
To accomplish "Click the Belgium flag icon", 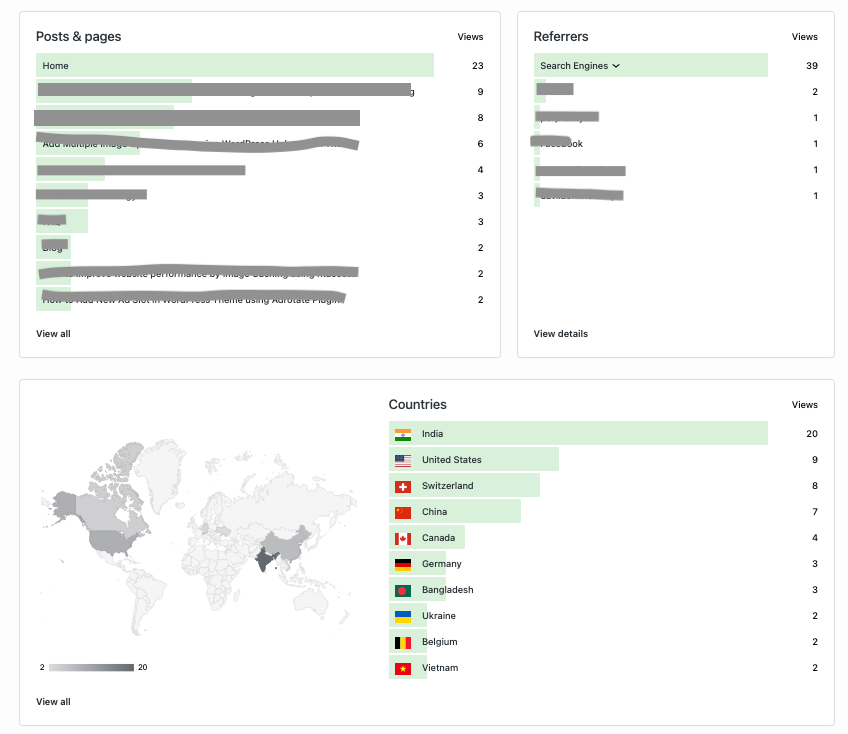I will [403, 642].
